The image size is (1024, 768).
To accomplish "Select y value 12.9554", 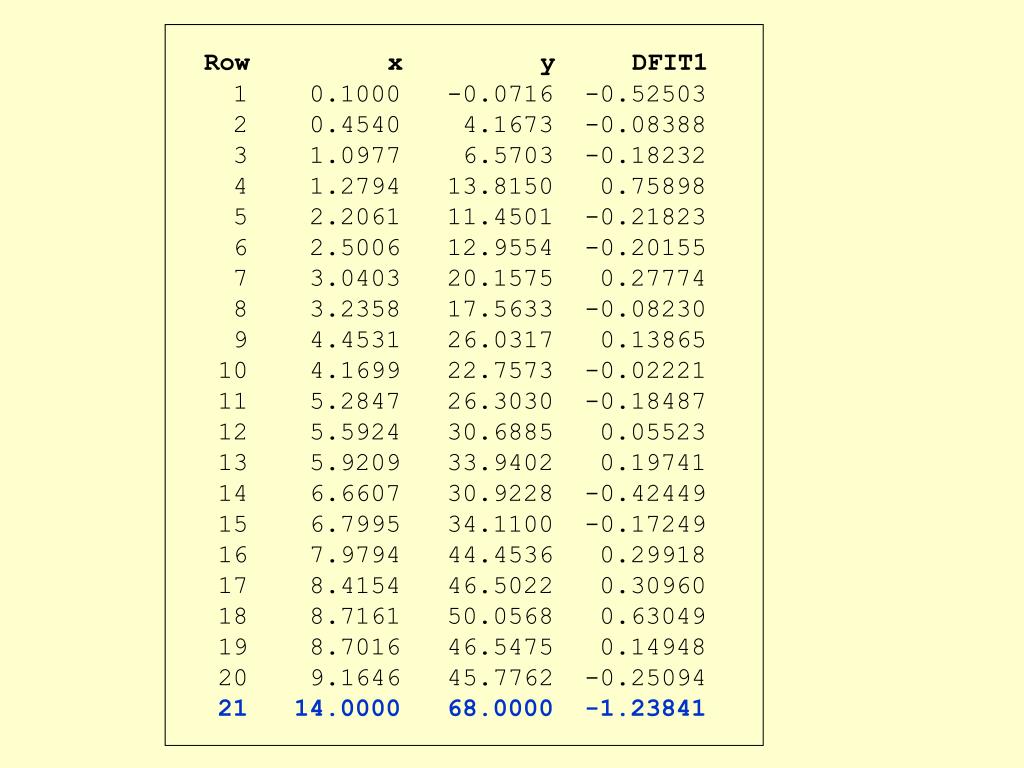I will point(500,248).
